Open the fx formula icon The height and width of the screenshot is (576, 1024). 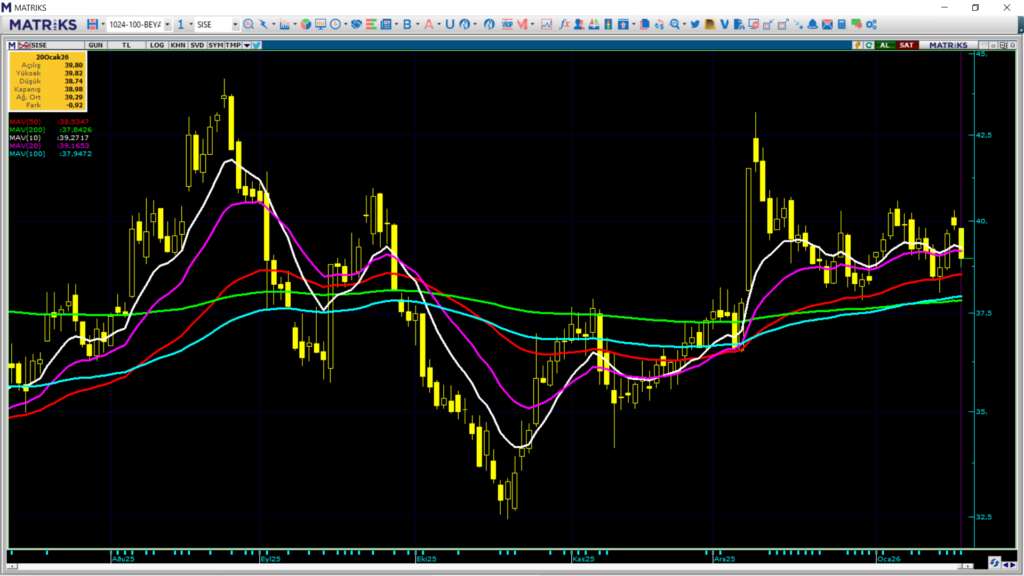pos(564,24)
